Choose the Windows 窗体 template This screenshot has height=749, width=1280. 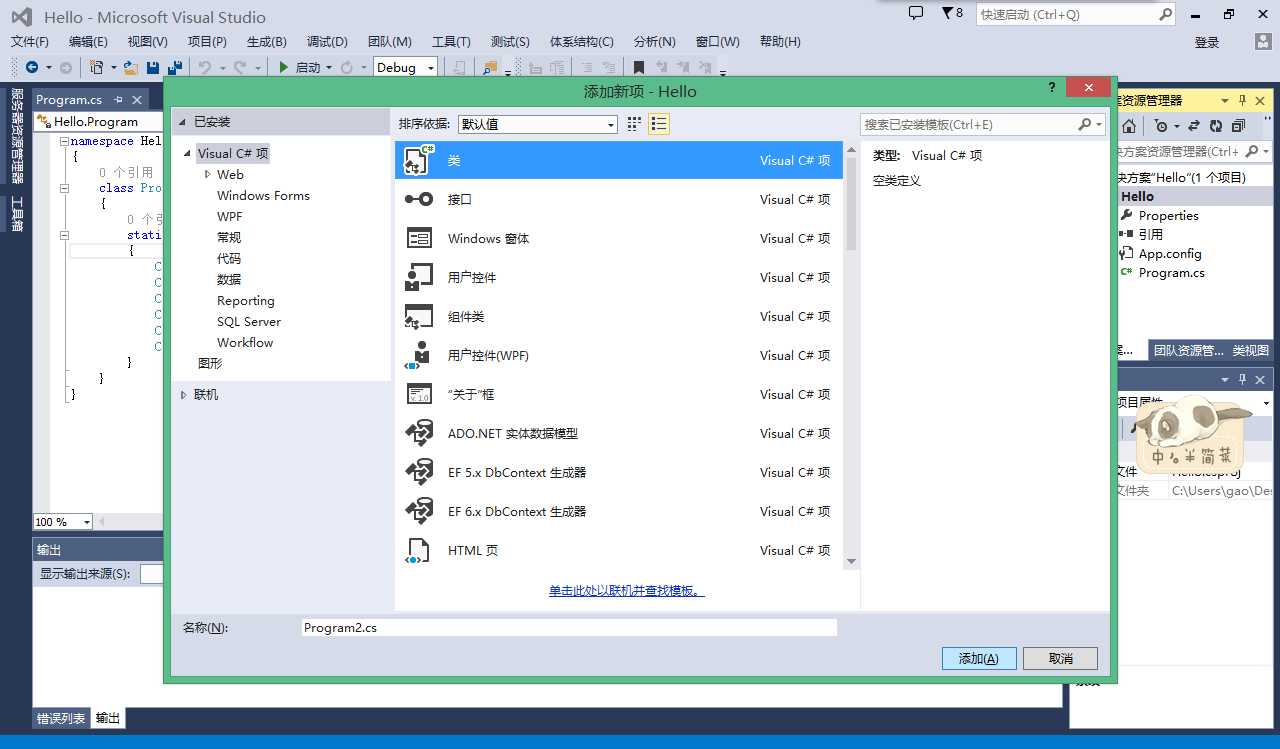(619, 238)
